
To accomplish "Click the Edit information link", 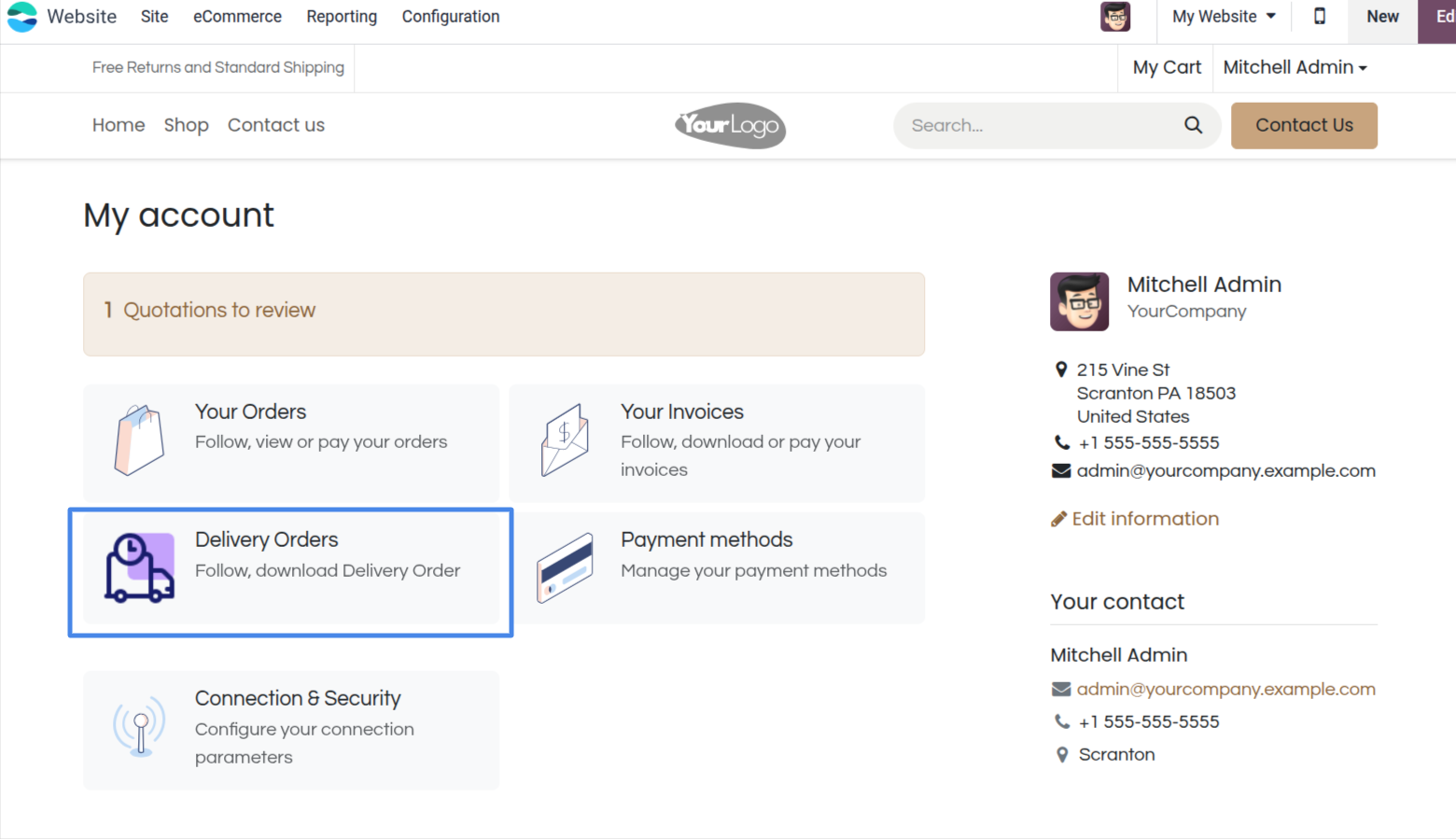I will point(1135,519).
